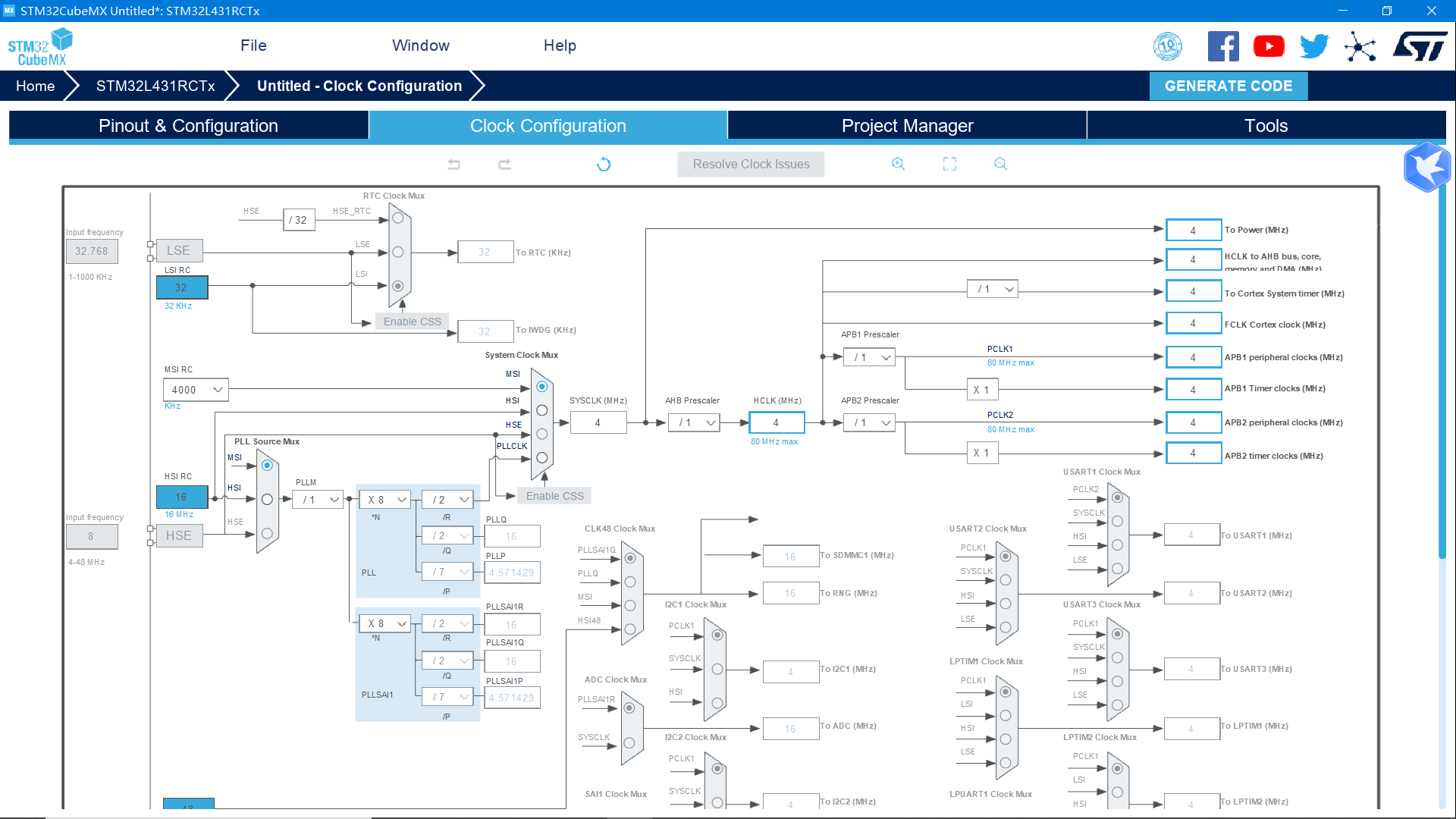Click the zoom in magnifier icon
This screenshot has width=1456, height=819.
pyautogui.click(x=898, y=164)
